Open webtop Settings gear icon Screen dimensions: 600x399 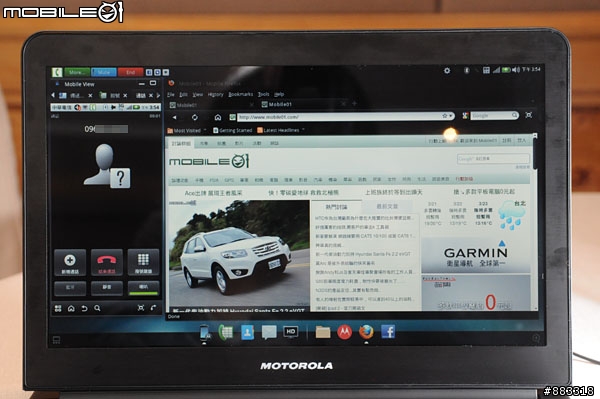pos(447,70)
